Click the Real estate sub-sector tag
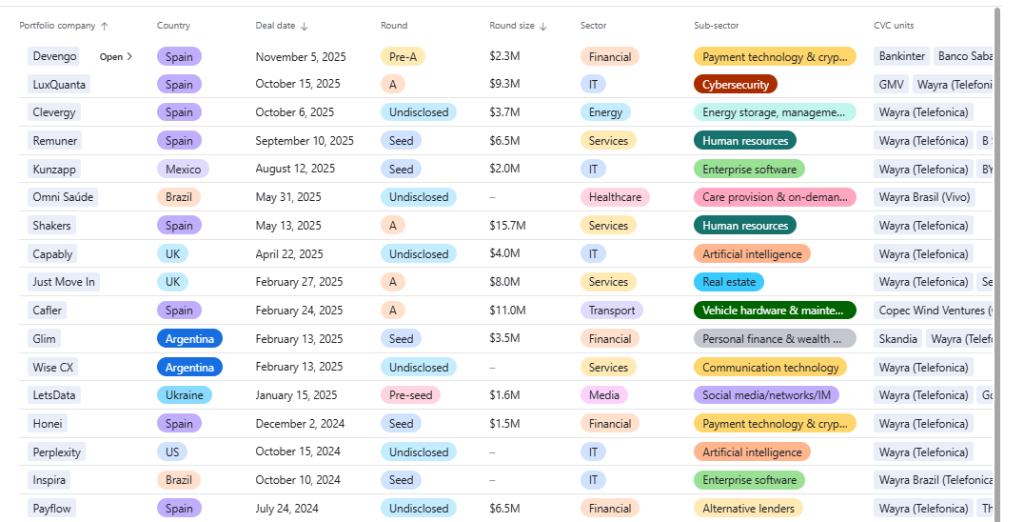 pos(728,282)
